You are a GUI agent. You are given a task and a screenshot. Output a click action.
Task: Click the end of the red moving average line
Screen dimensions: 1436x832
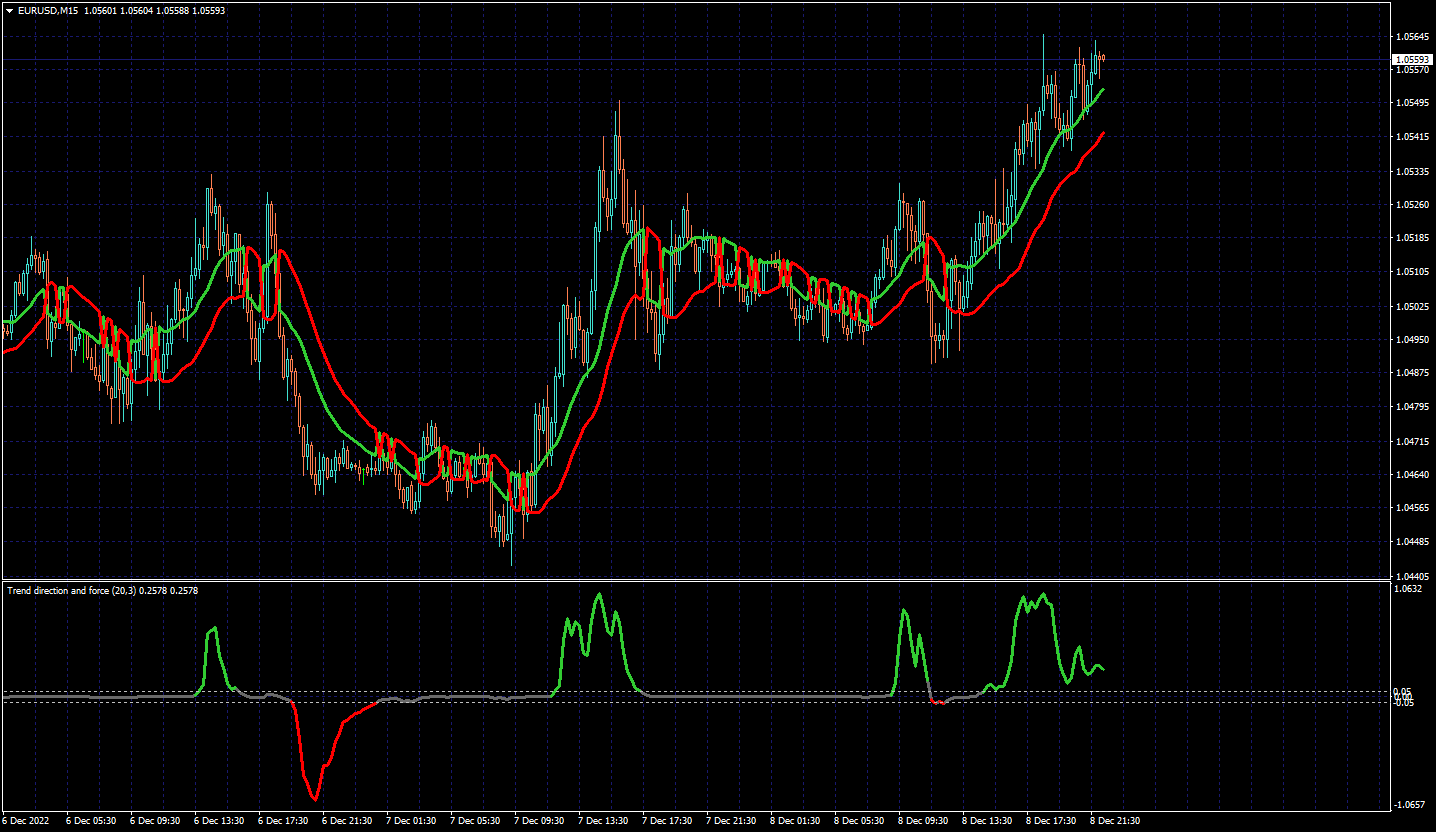(x=1102, y=133)
